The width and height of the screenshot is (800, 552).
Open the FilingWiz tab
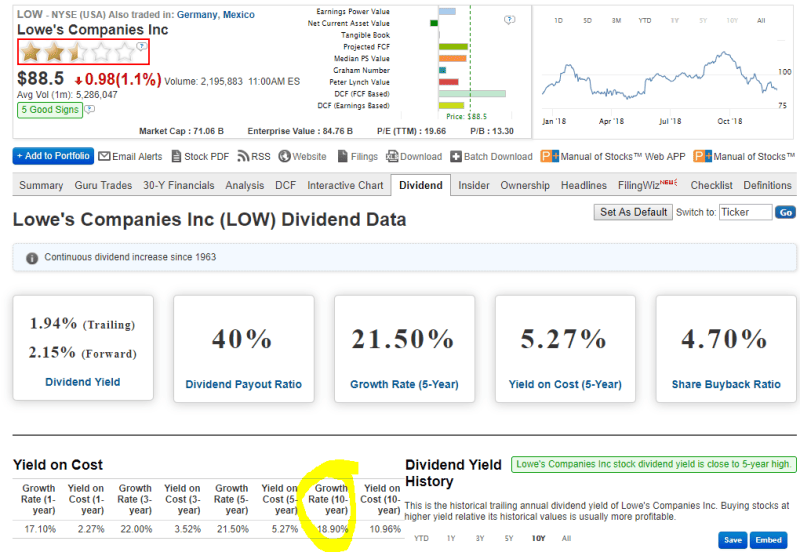[647, 185]
